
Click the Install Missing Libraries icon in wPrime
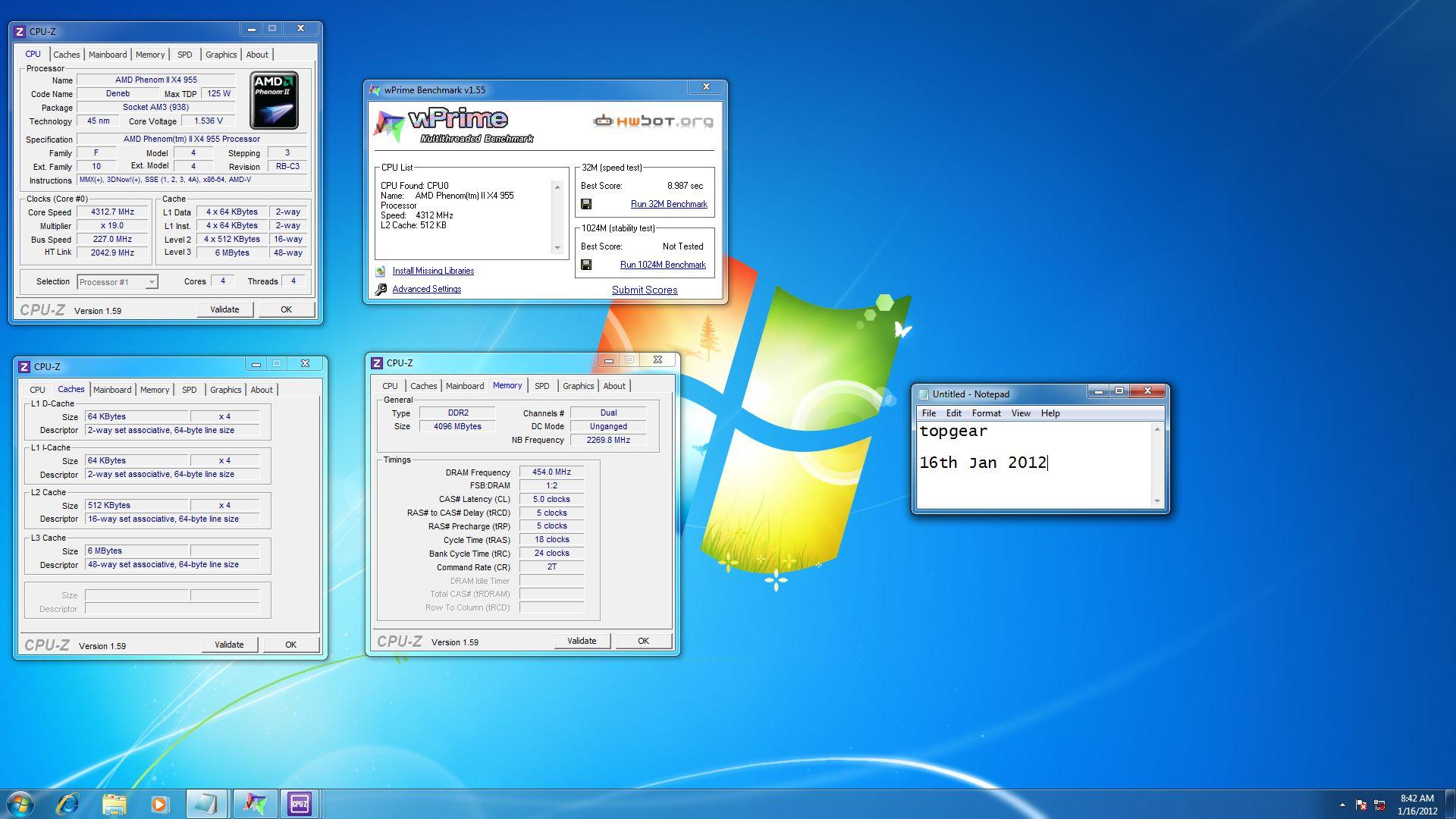click(x=381, y=271)
